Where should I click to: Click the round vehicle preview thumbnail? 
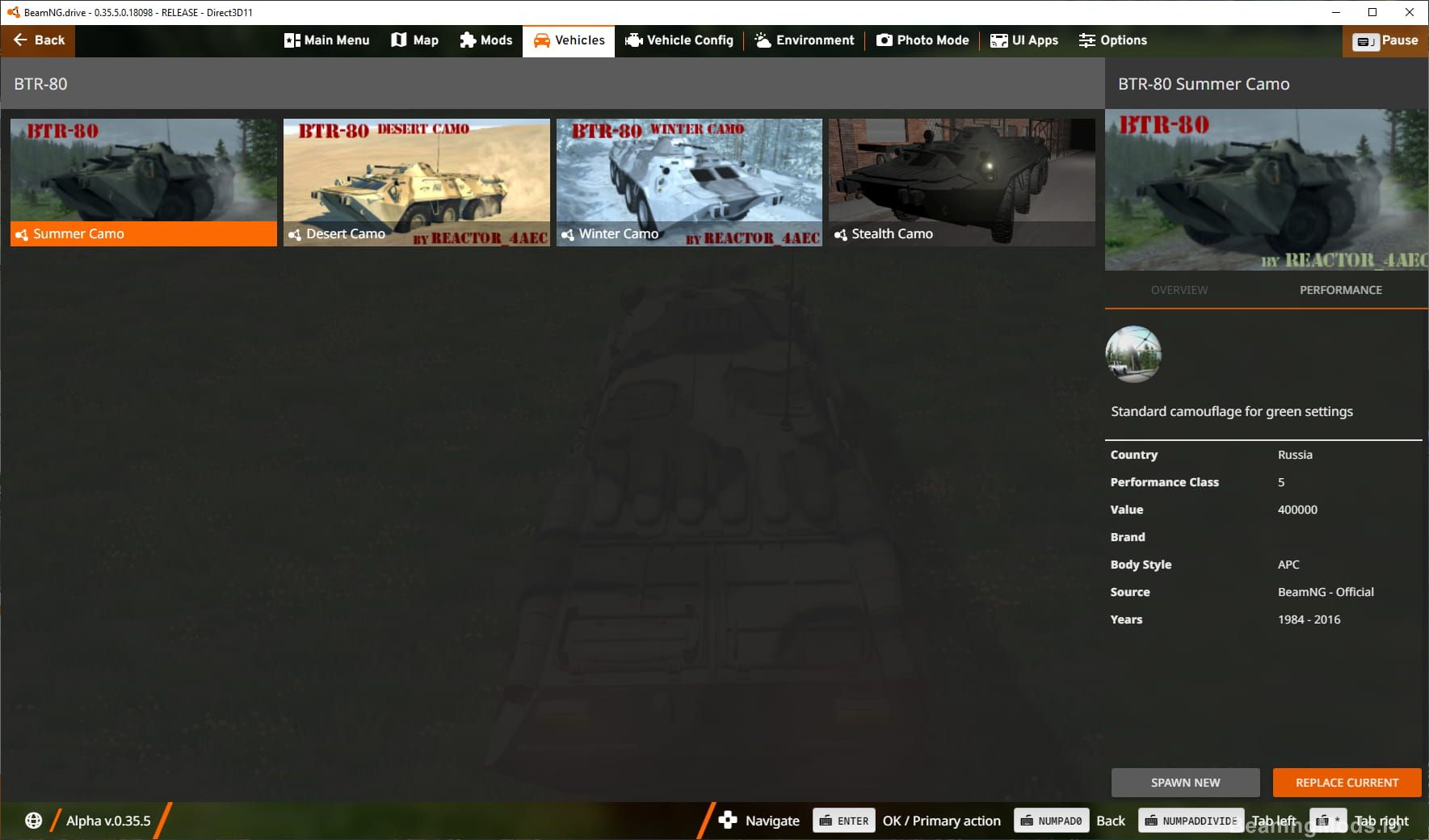[1133, 354]
